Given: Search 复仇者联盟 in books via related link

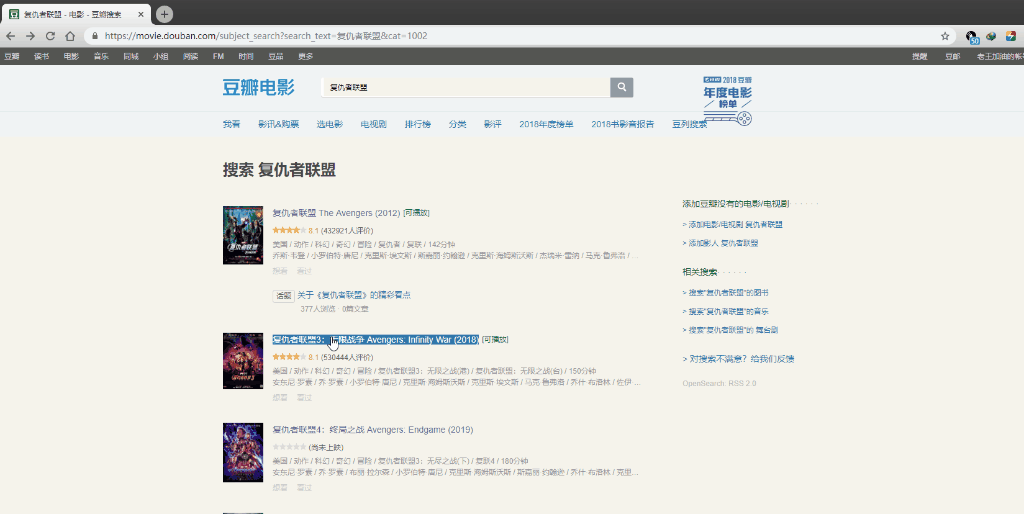Looking at the screenshot, I should (x=726, y=293).
